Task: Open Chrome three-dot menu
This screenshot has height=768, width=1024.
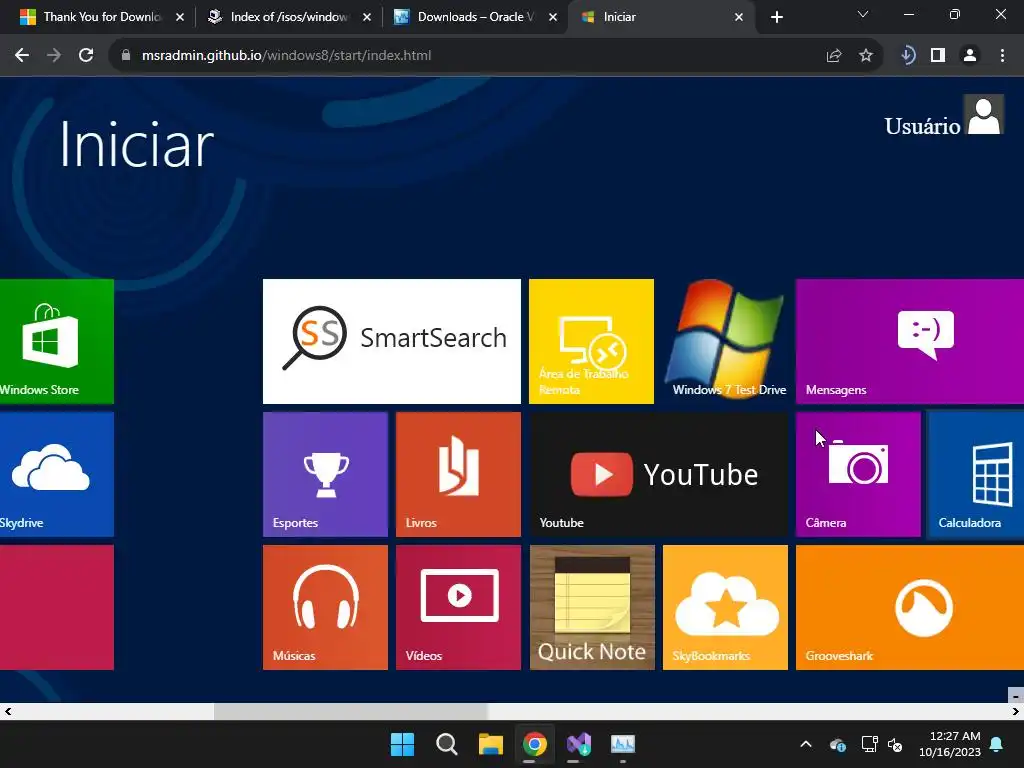Action: (1002, 56)
